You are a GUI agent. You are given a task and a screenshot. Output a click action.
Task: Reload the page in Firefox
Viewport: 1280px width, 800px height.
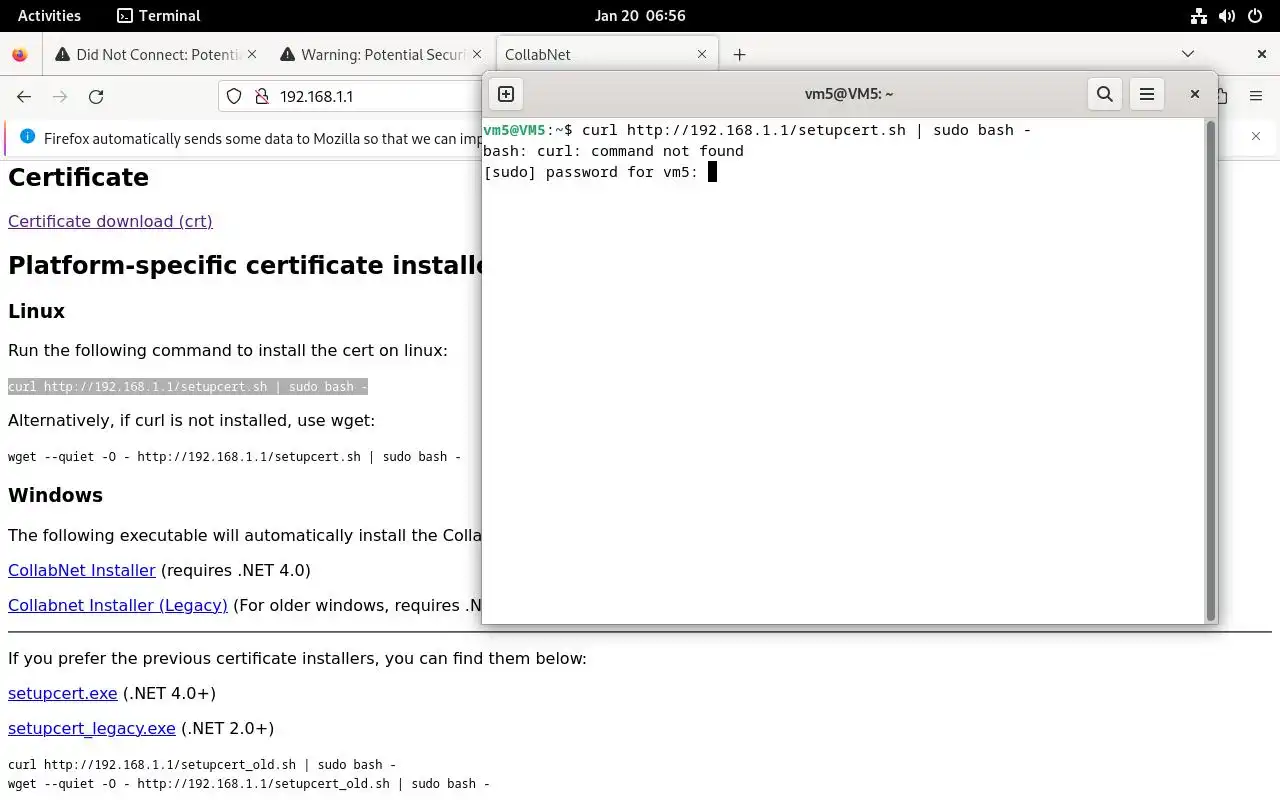coord(96,96)
